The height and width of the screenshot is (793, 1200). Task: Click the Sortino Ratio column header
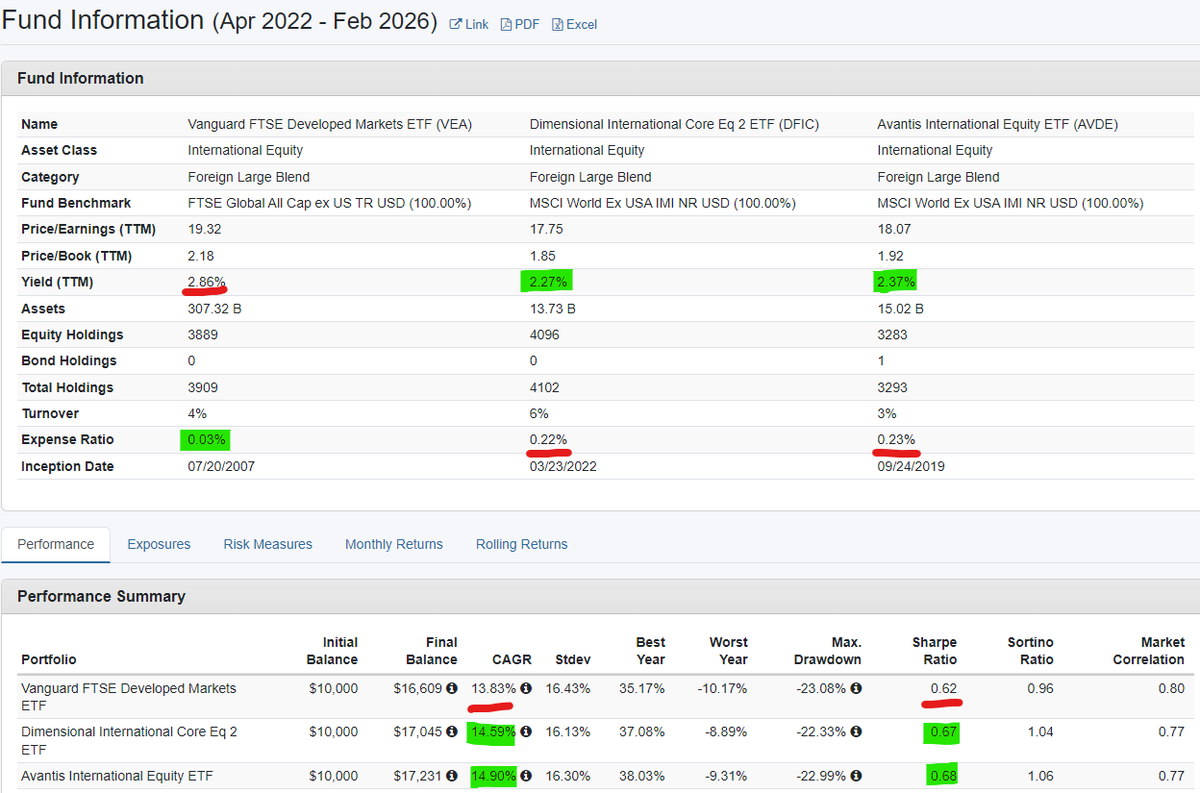[x=1030, y=651]
